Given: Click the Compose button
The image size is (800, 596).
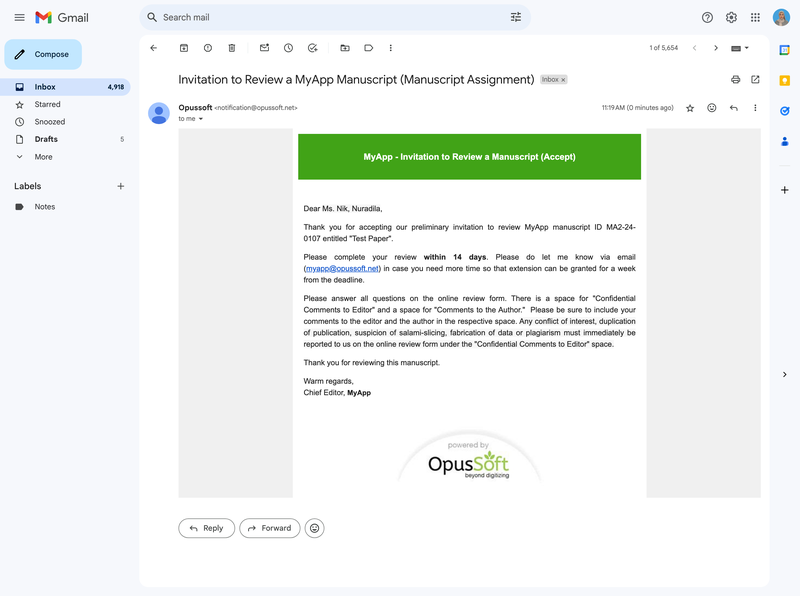Looking at the screenshot, I should [43, 54].
